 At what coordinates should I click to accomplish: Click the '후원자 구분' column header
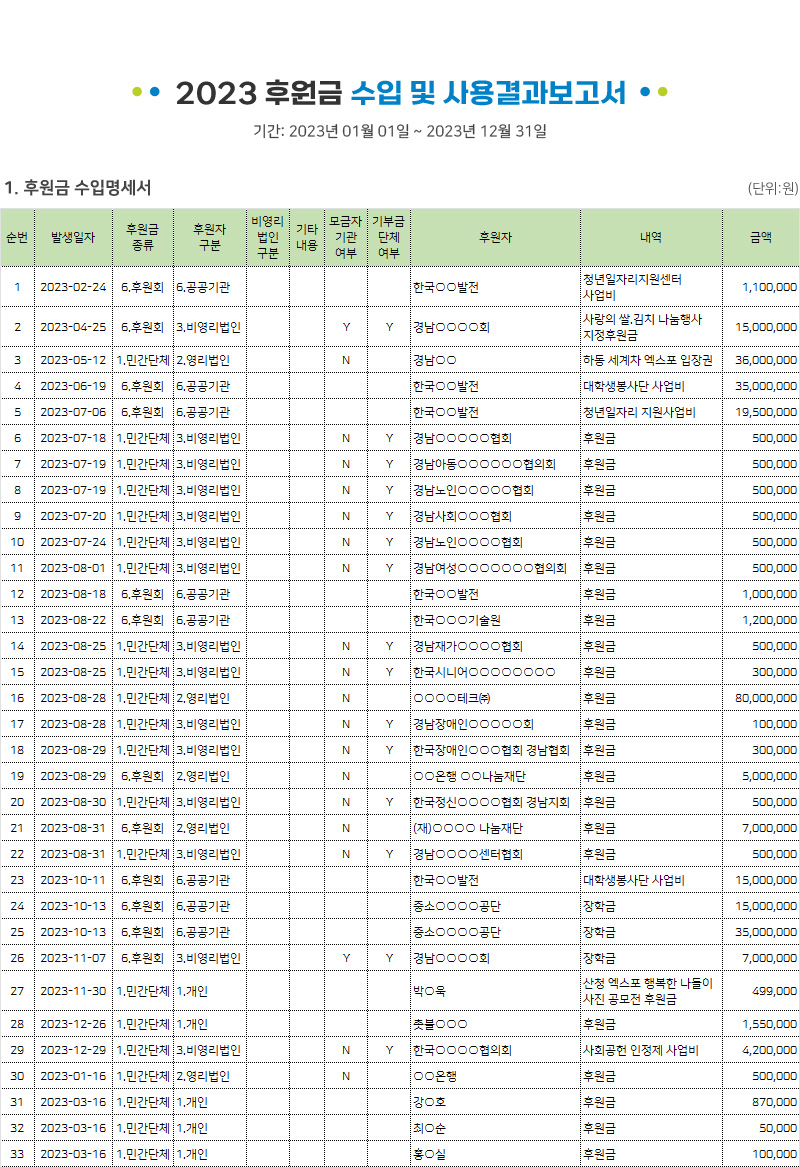point(210,237)
